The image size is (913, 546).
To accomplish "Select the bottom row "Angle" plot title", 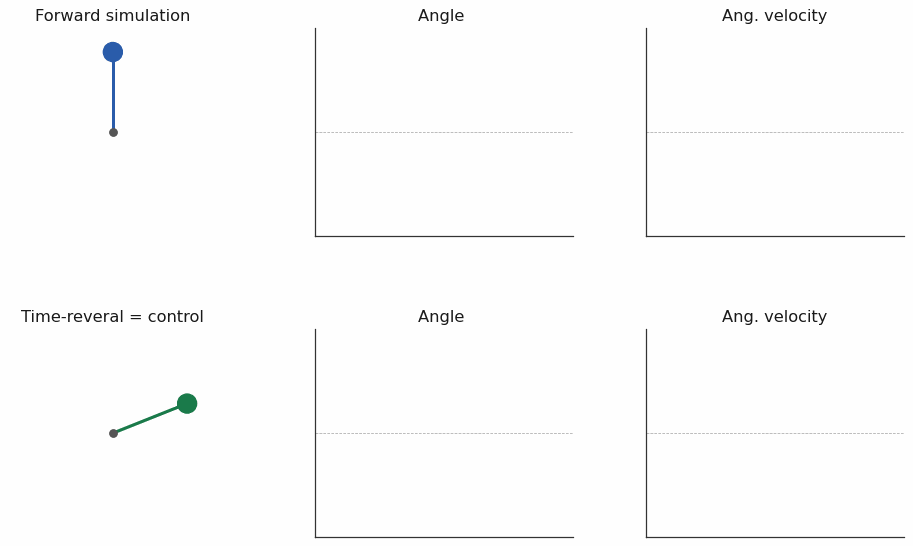I will 441,317.
